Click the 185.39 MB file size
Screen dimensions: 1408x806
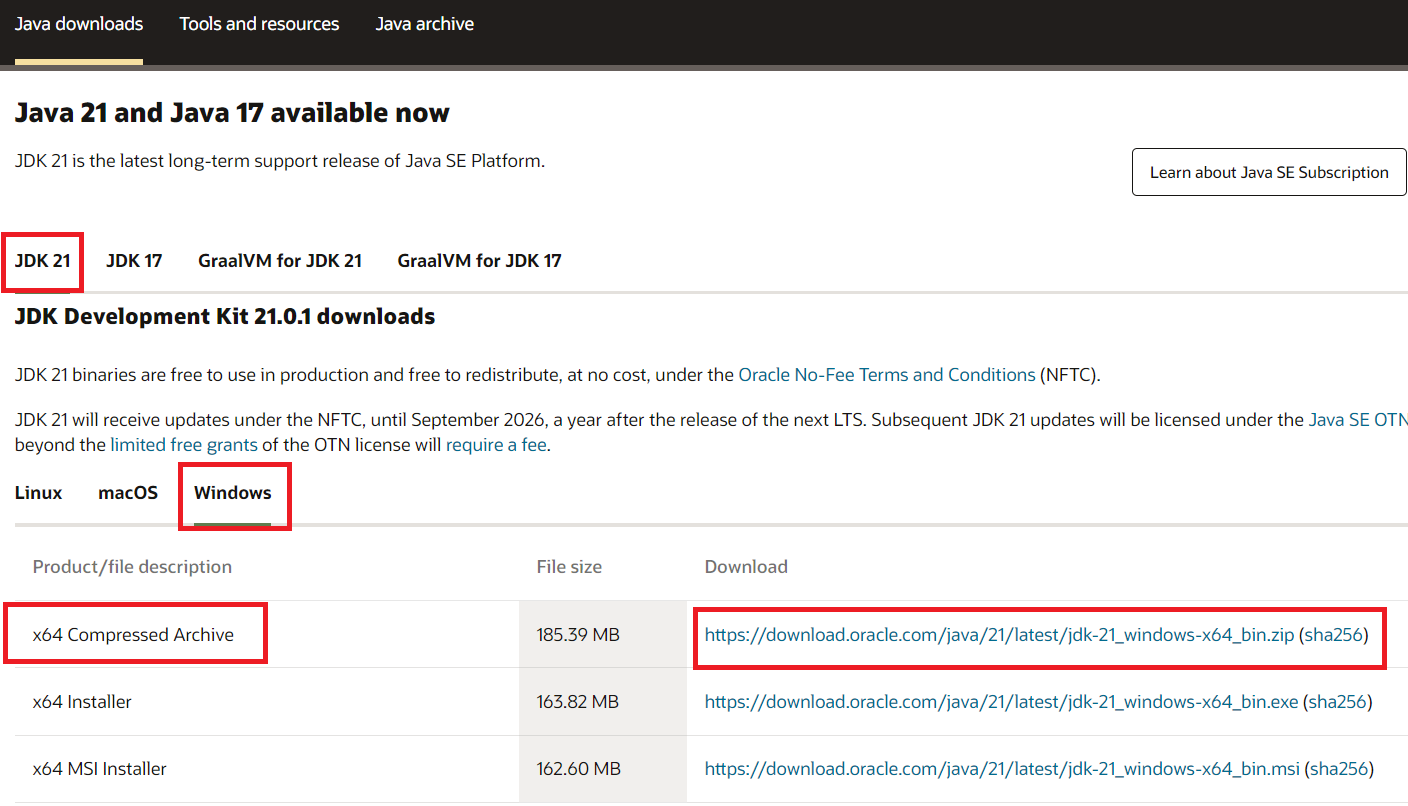point(578,635)
